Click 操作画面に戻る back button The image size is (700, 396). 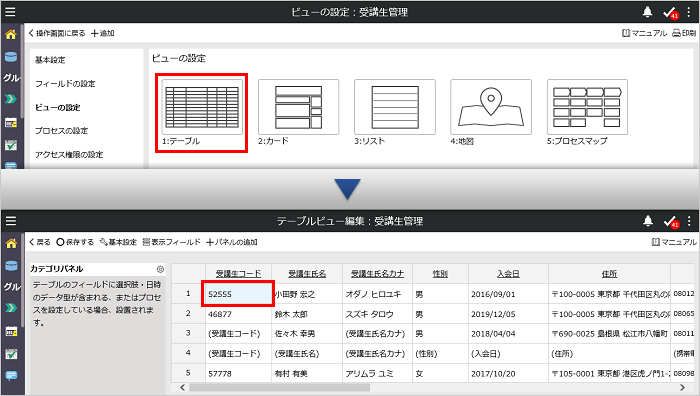click(x=57, y=33)
